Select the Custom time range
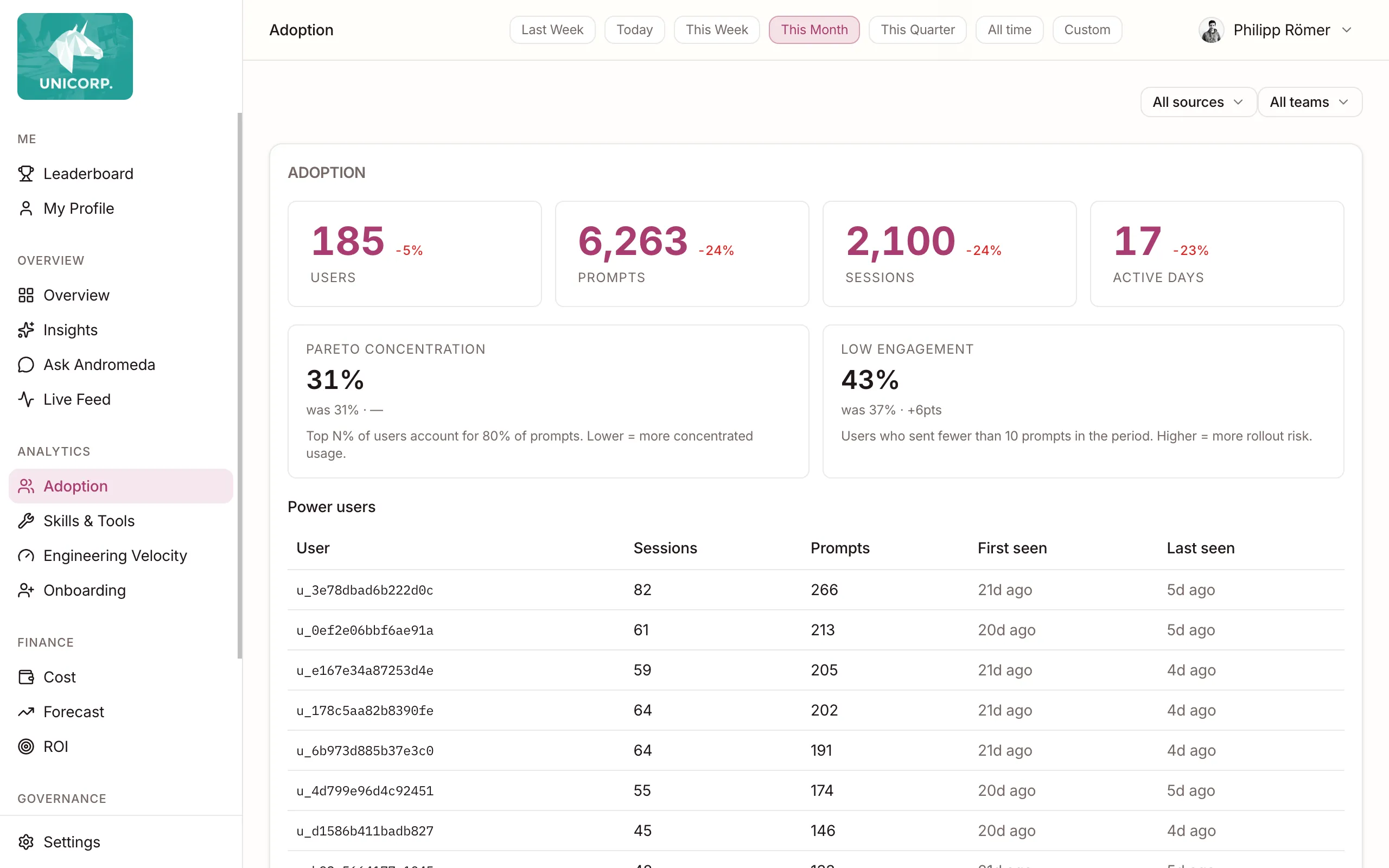This screenshot has height=868, width=1389. (1087, 30)
